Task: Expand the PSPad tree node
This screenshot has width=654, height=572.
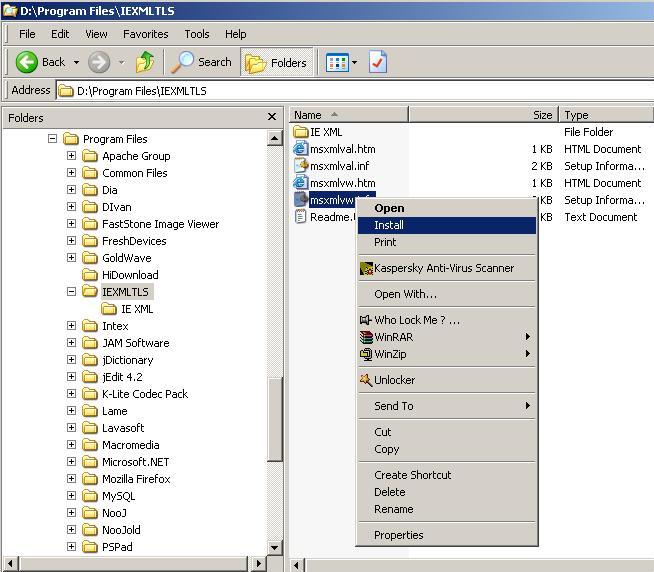Action: [x=71, y=547]
